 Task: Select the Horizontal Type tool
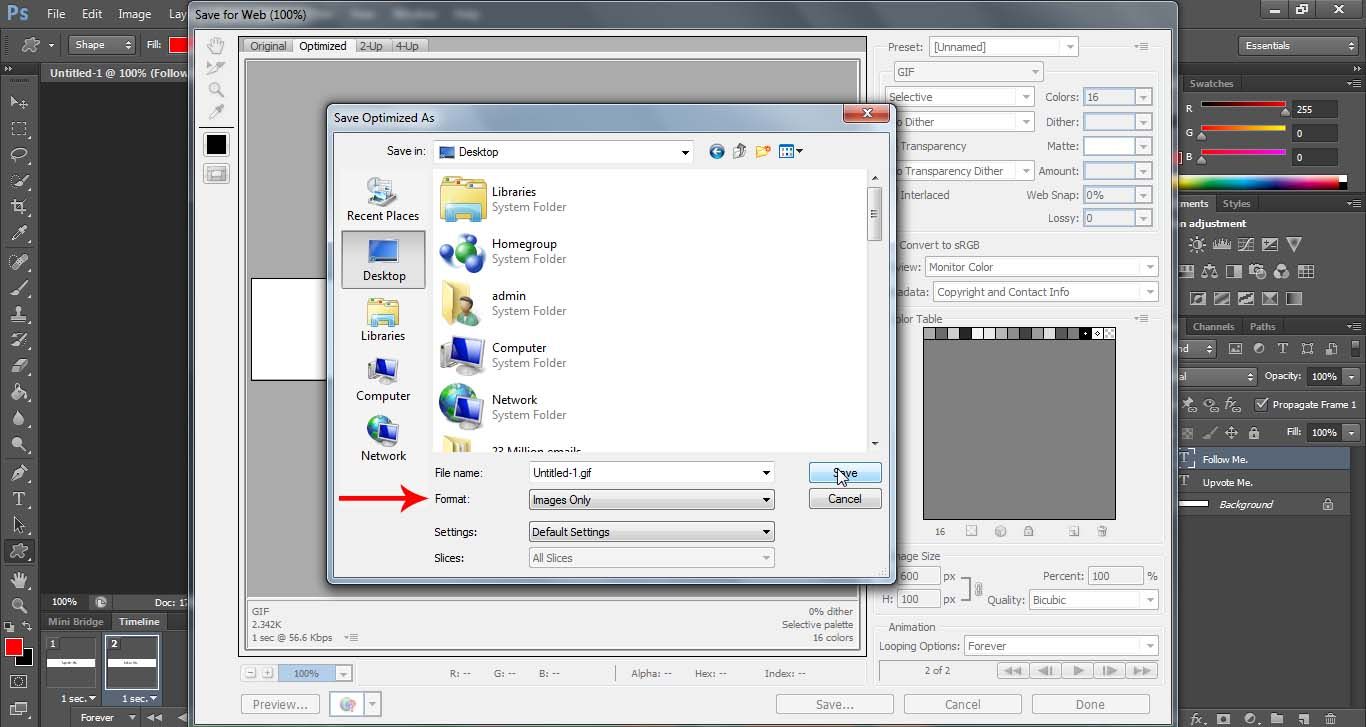point(19,499)
